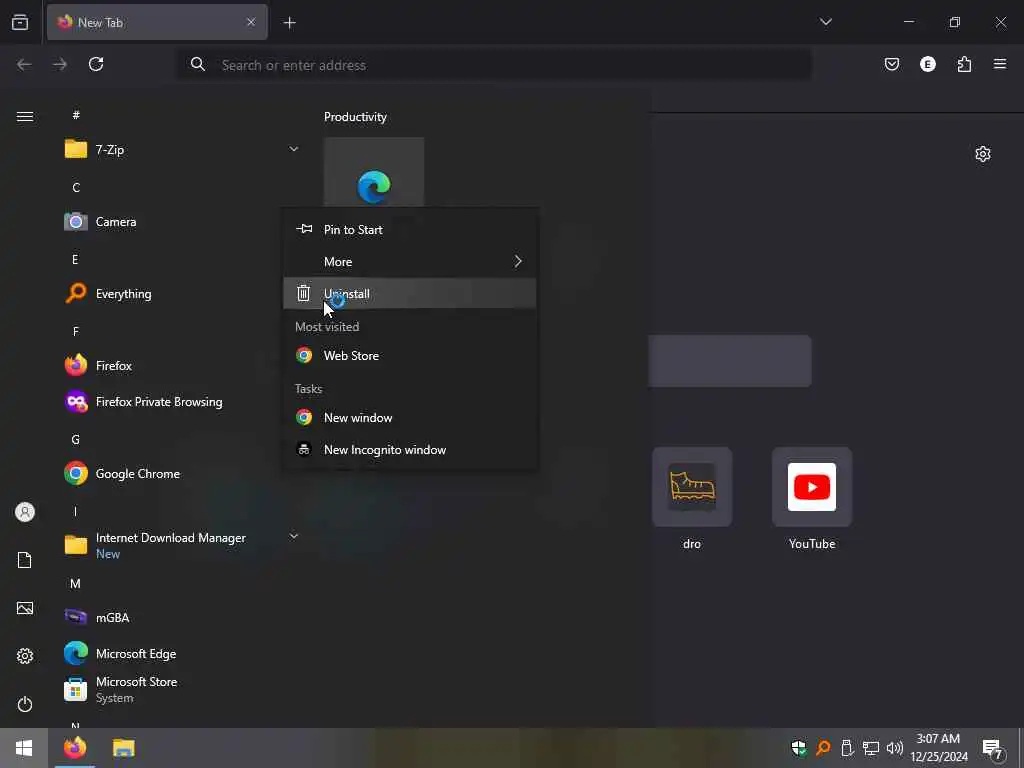Open Web Store from Most visited
This screenshot has width=1024, height=768.
pos(410,356)
